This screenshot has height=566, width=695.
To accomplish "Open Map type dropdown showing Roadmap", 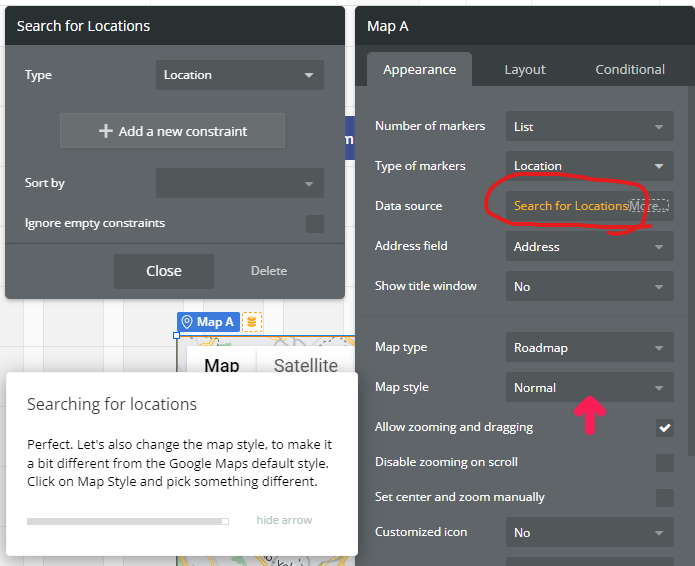I will [590, 347].
